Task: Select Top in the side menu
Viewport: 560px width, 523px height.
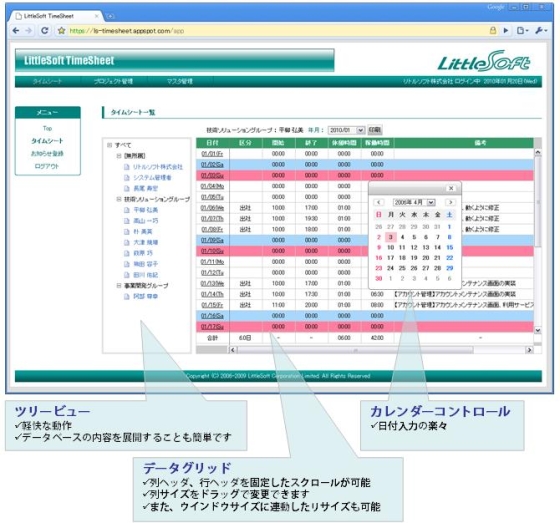Action: (47, 128)
